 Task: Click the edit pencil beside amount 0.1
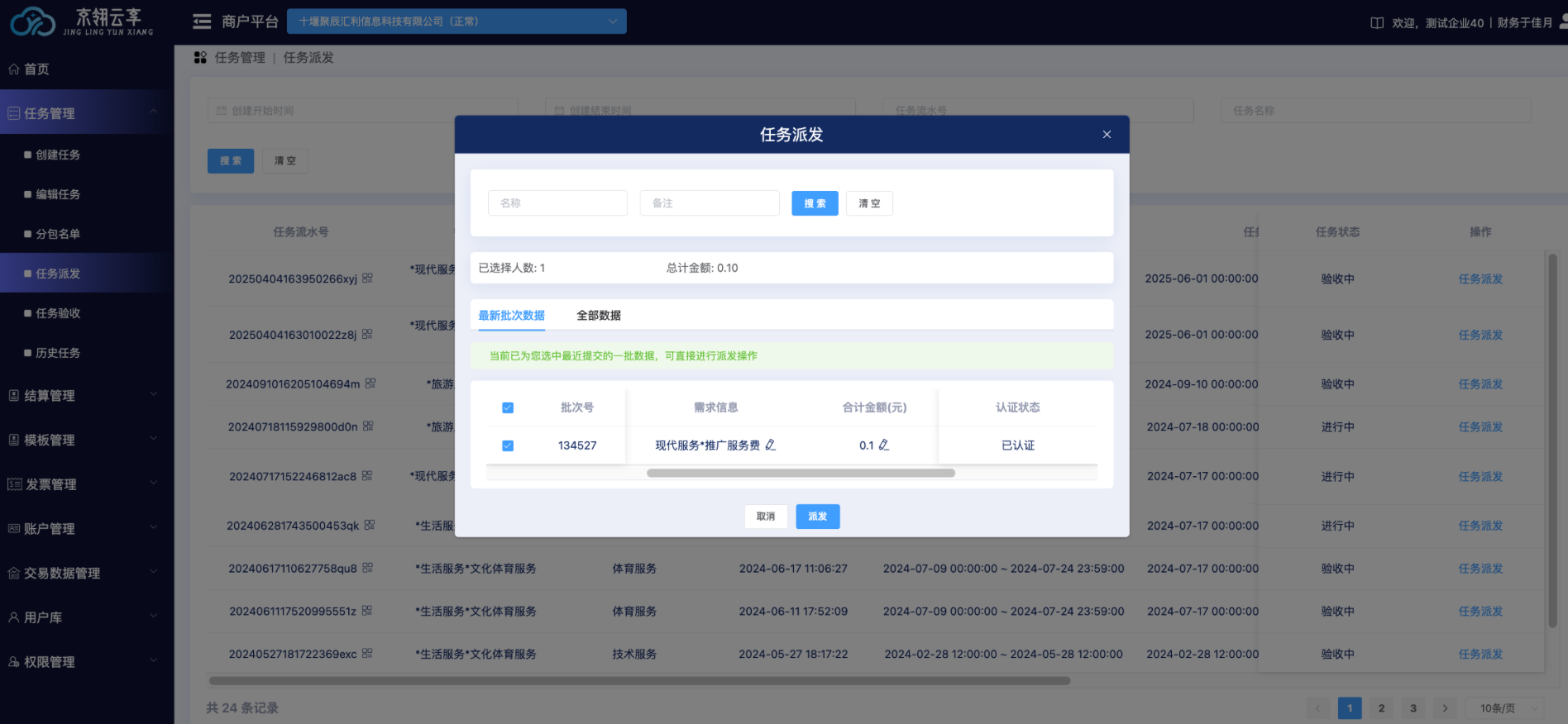[884, 445]
